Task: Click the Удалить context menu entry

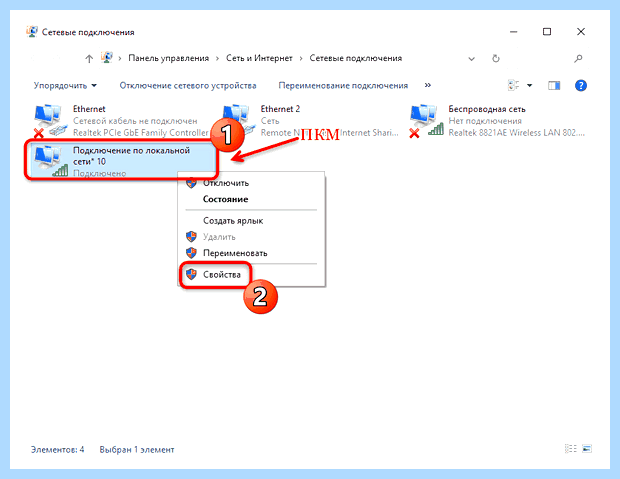Action: 251,237
